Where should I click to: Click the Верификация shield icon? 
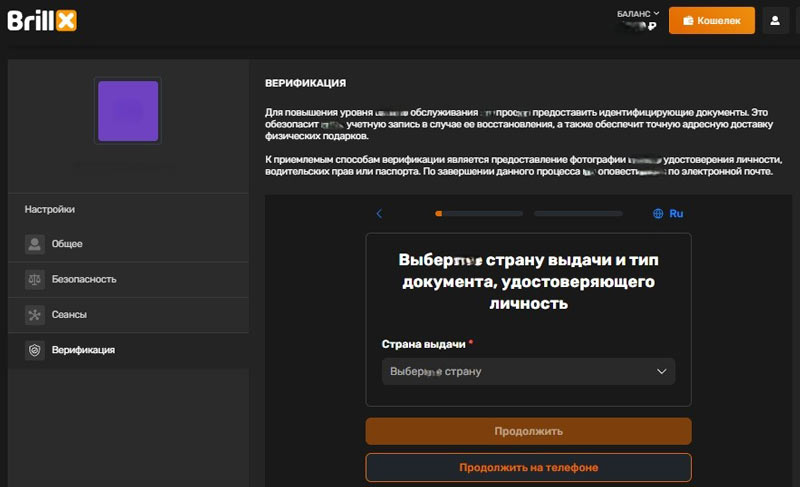(35, 350)
